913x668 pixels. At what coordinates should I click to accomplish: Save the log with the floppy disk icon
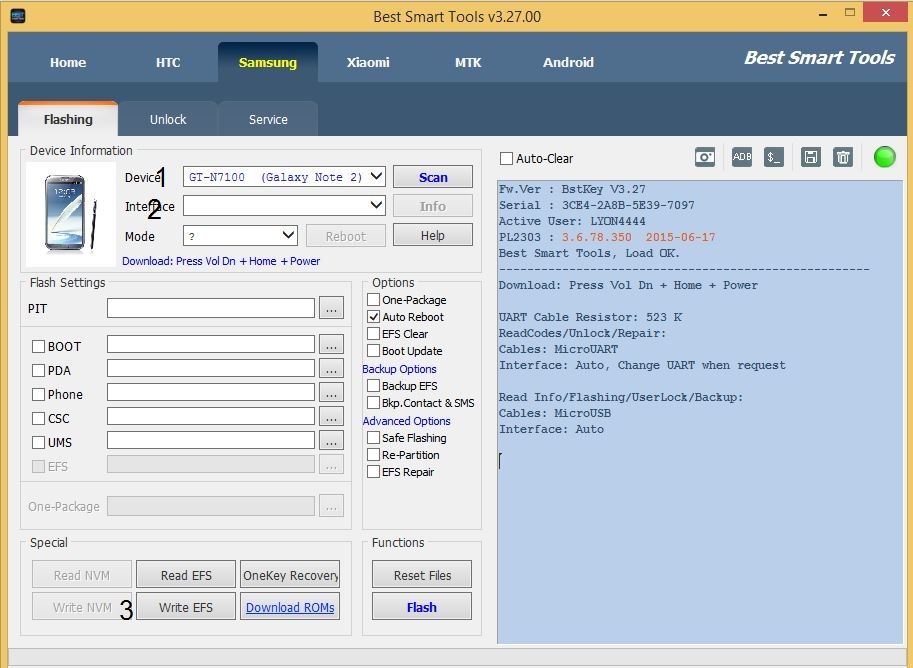(x=811, y=157)
